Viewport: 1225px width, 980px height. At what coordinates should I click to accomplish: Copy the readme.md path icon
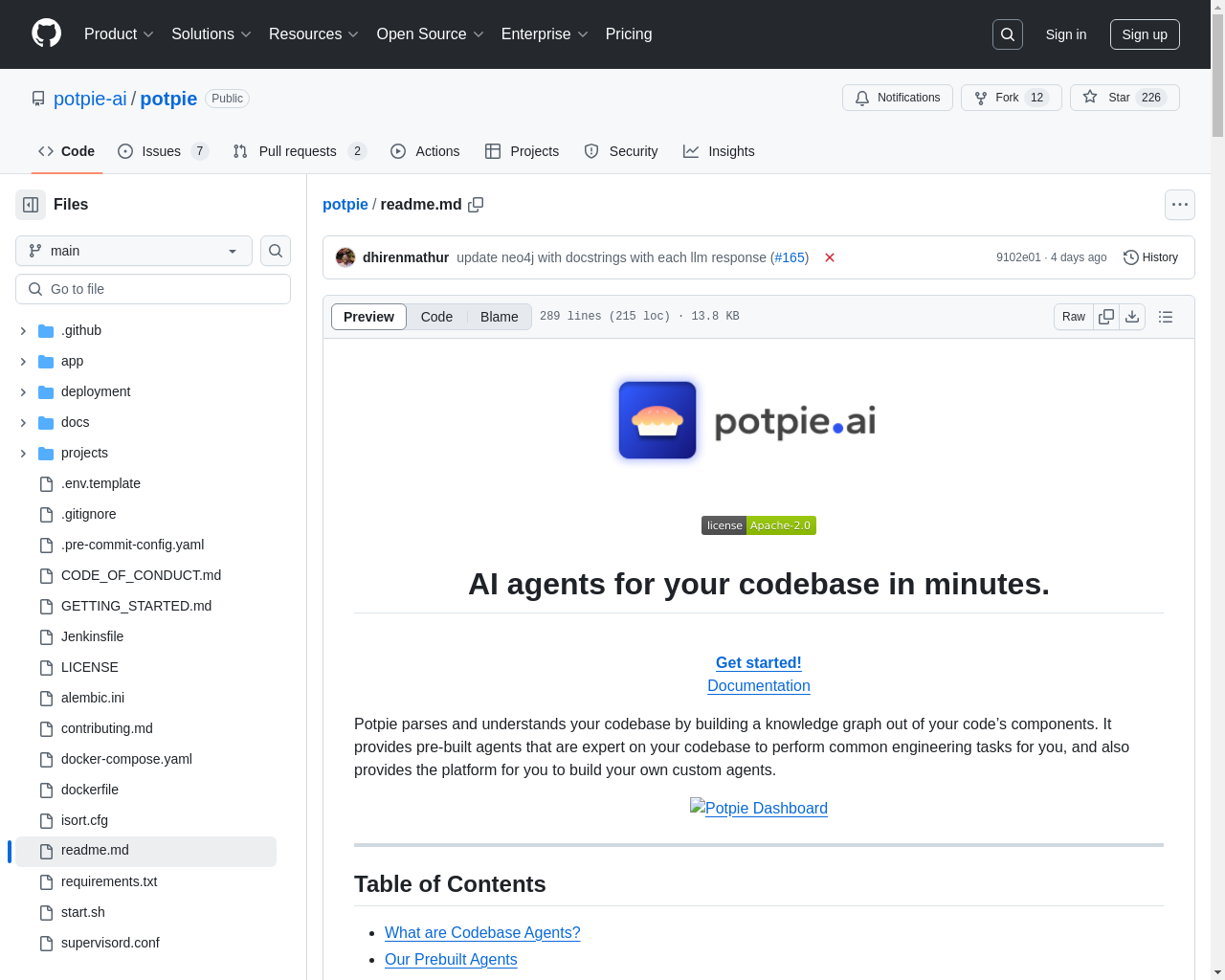476,205
